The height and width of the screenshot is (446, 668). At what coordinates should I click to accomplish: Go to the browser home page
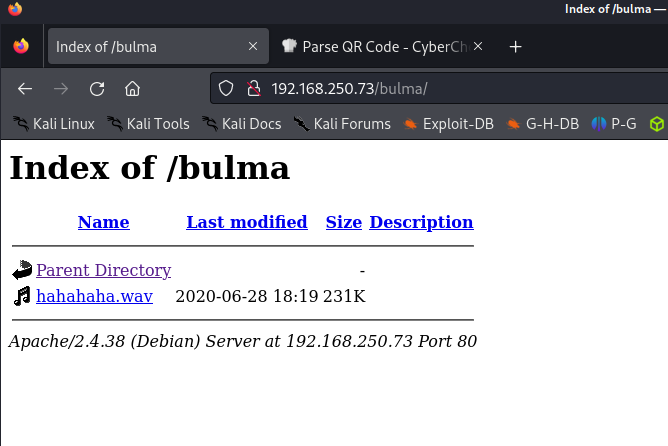coord(132,89)
